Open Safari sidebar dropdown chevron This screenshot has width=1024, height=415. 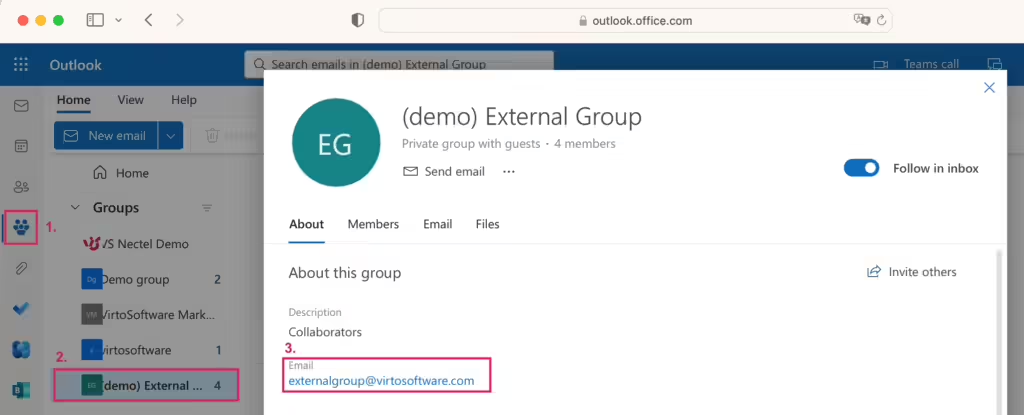[x=118, y=20]
